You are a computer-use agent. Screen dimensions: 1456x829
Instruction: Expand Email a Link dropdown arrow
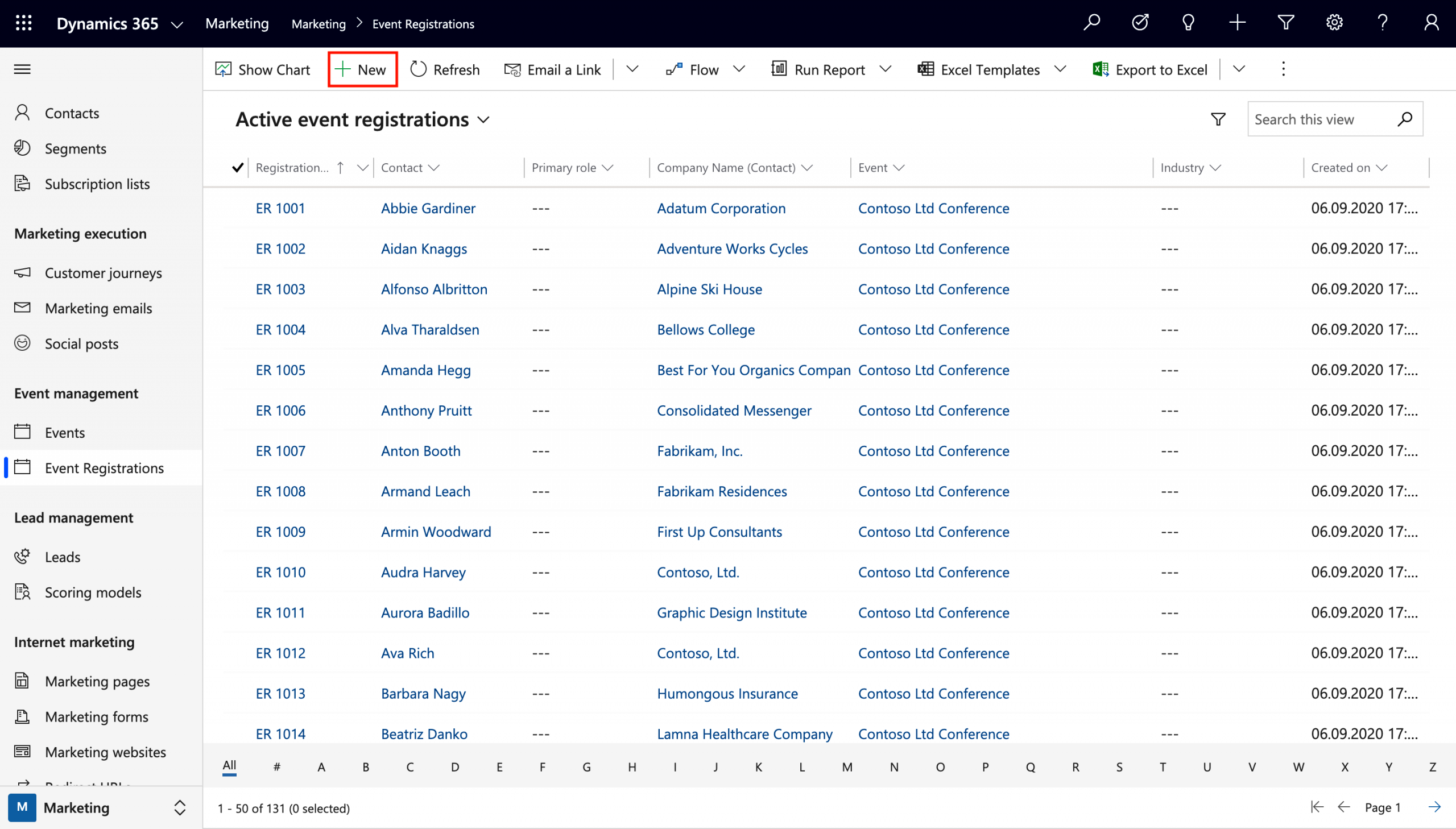tap(632, 69)
